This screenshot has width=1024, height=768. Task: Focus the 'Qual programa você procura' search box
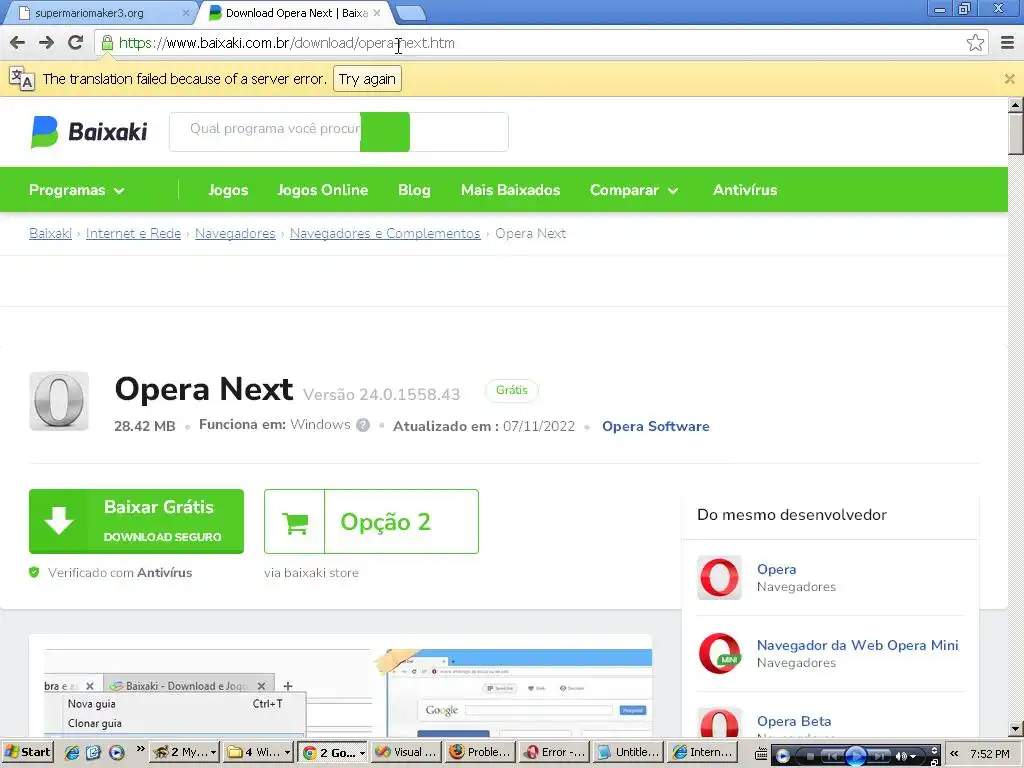(338, 132)
